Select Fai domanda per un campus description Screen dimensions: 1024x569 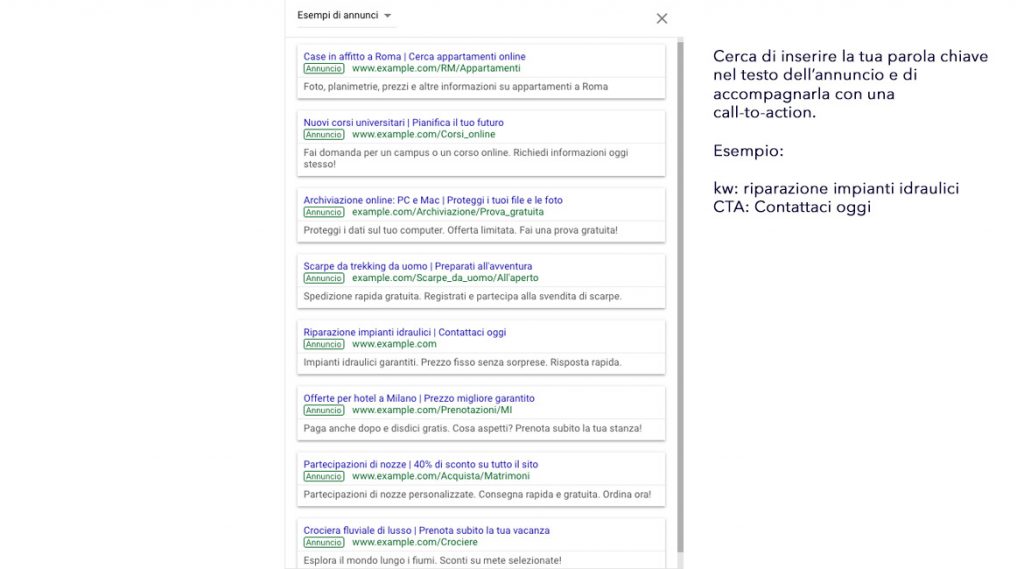click(x=466, y=159)
